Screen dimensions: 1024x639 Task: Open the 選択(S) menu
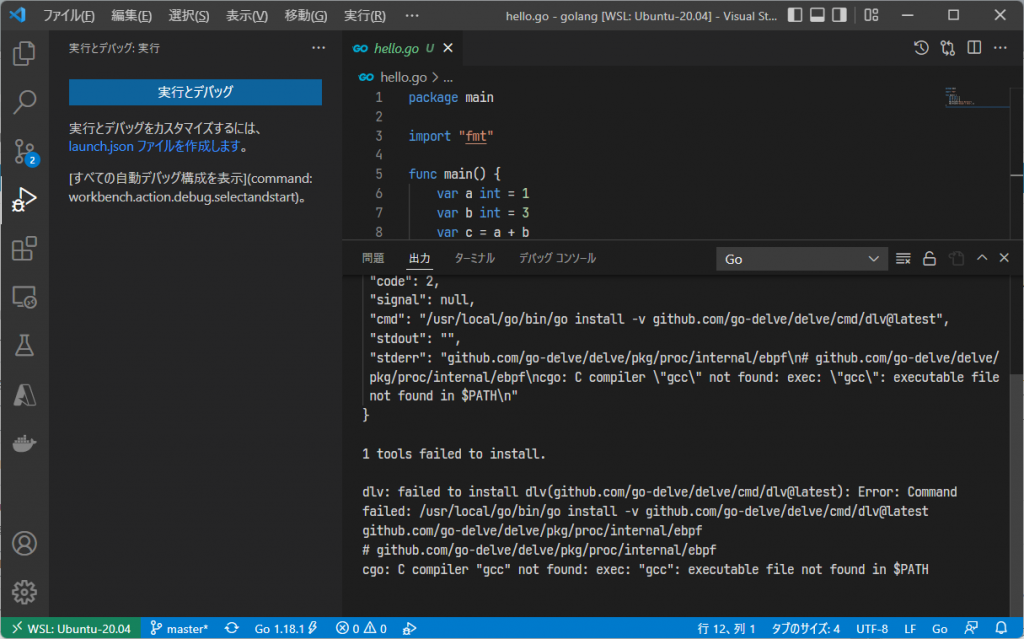pos(189,16)
